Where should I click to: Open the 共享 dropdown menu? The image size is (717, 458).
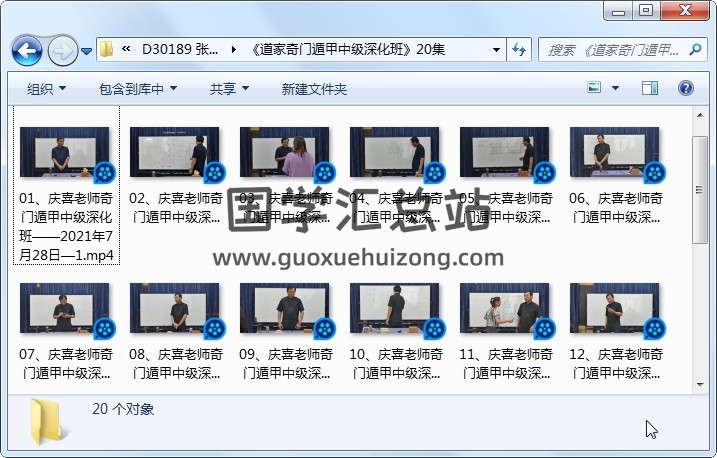point(229,89)
